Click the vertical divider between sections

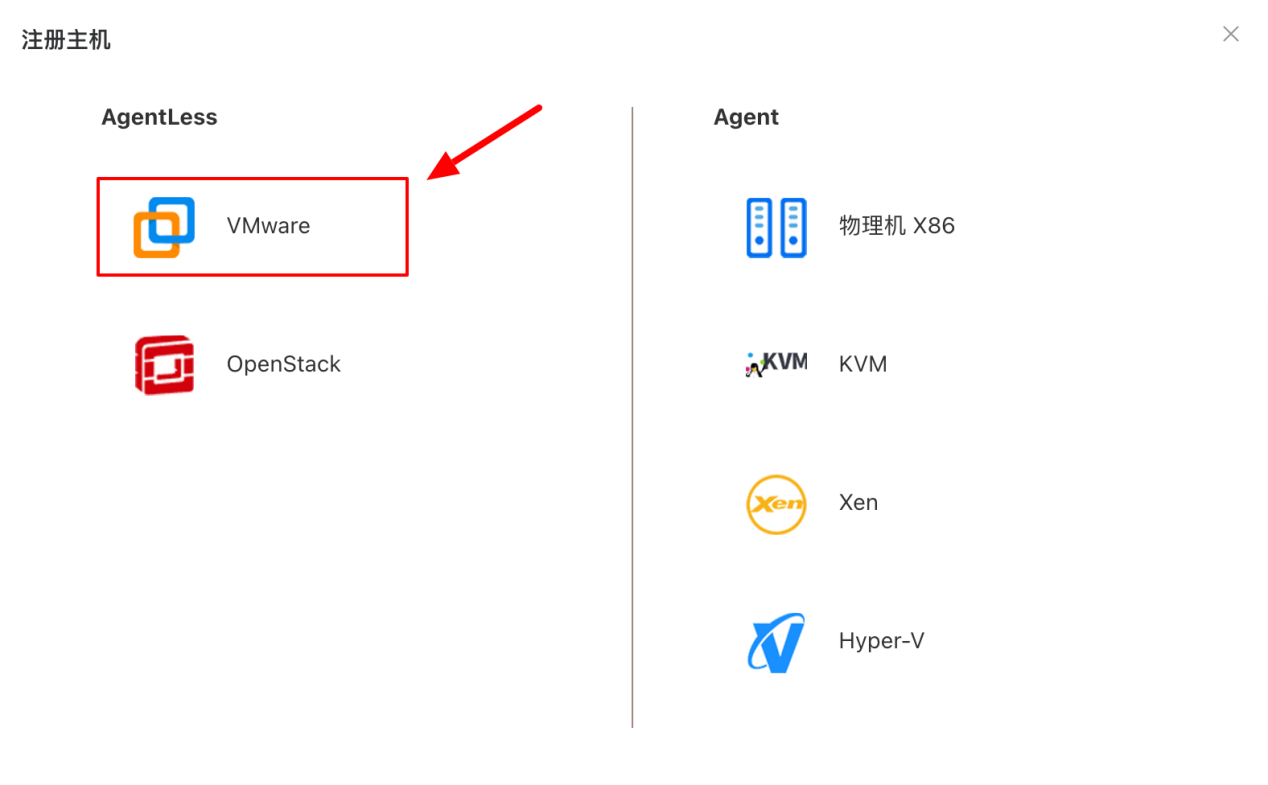[632, 417]
